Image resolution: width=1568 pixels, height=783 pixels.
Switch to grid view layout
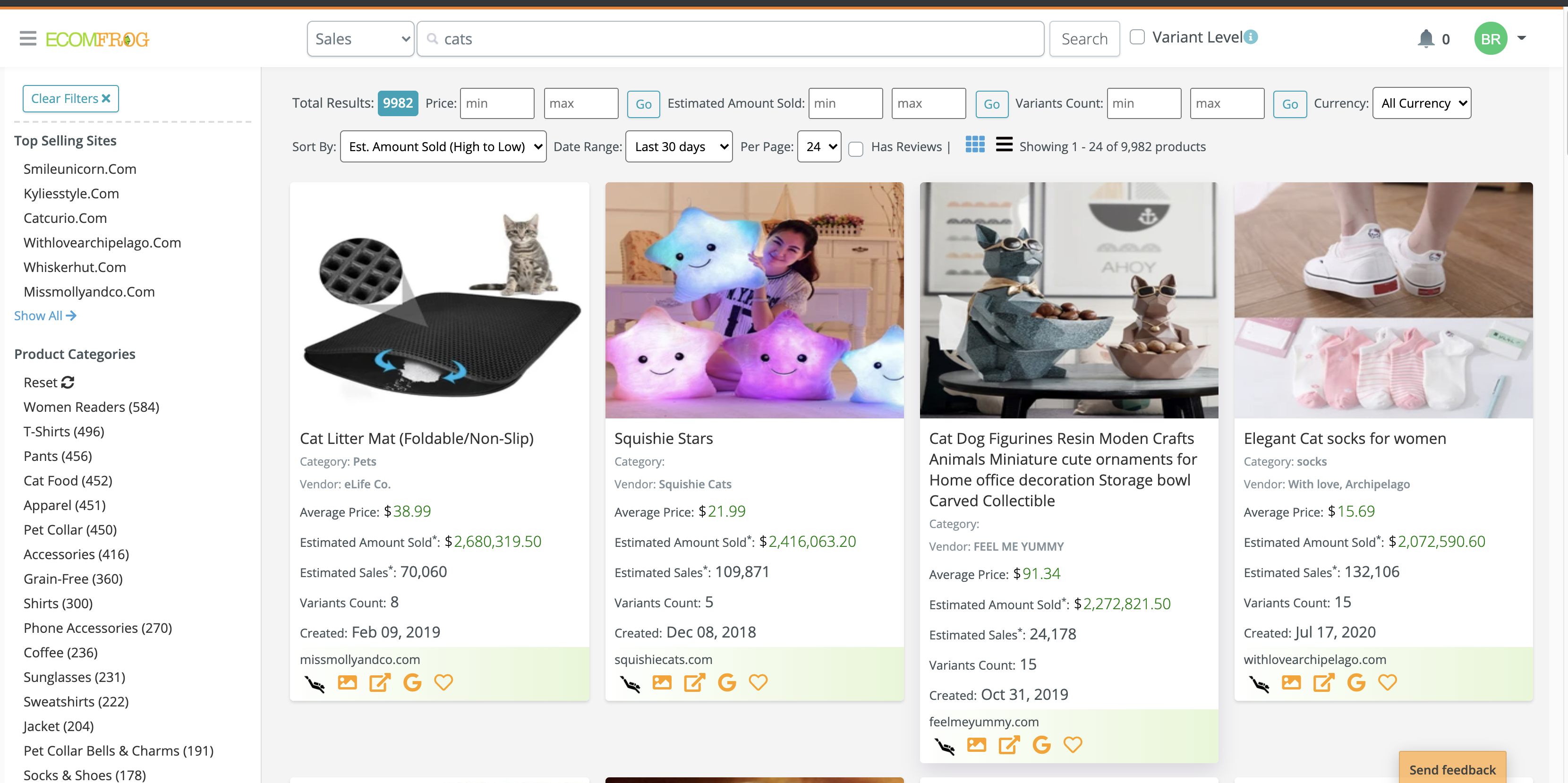pyautogui.click(x=974, y=145)
